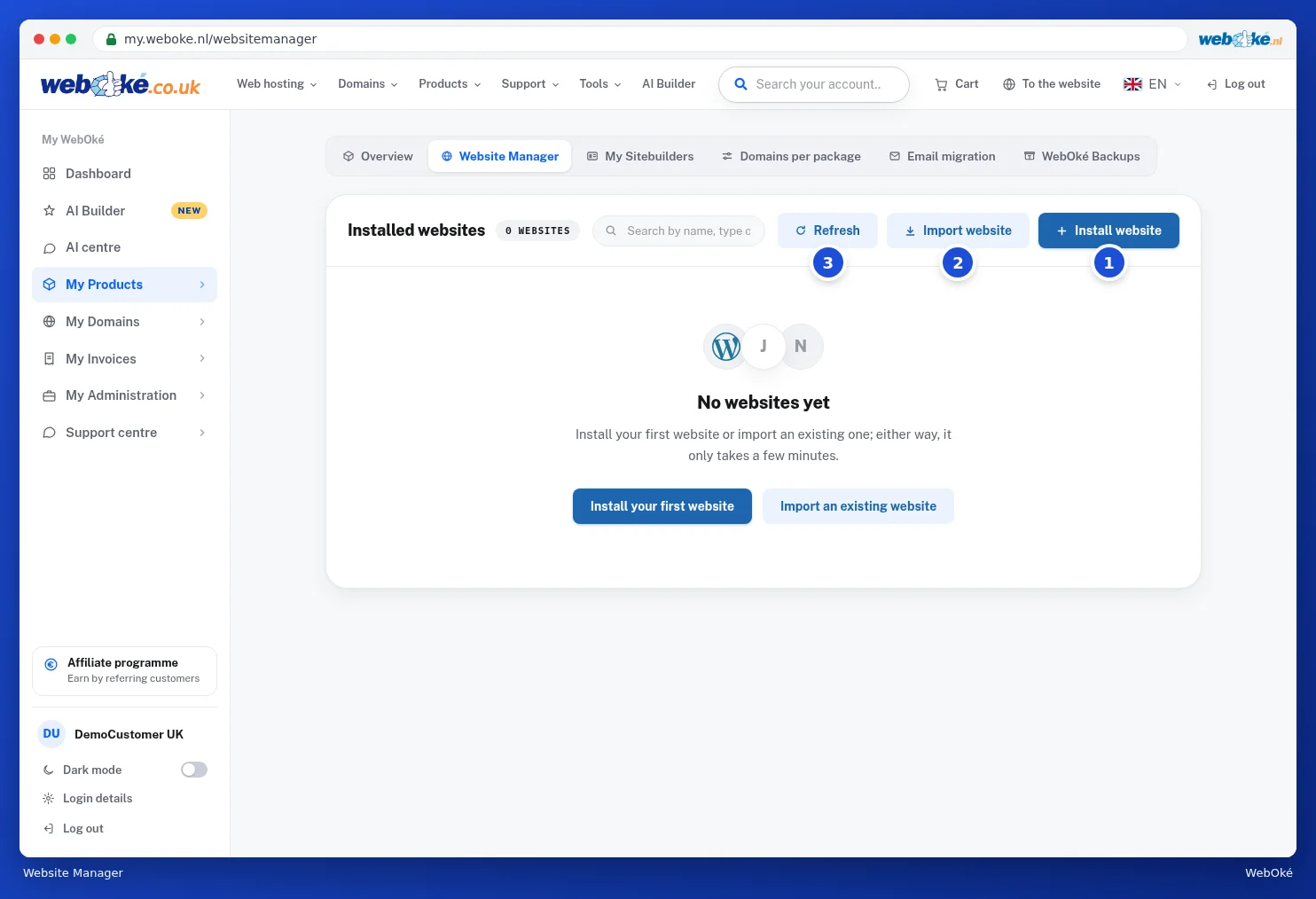Click the 0 WEBSITES count badge
The height and width of the screenshot is (899, 1316).
coord(537,231)
